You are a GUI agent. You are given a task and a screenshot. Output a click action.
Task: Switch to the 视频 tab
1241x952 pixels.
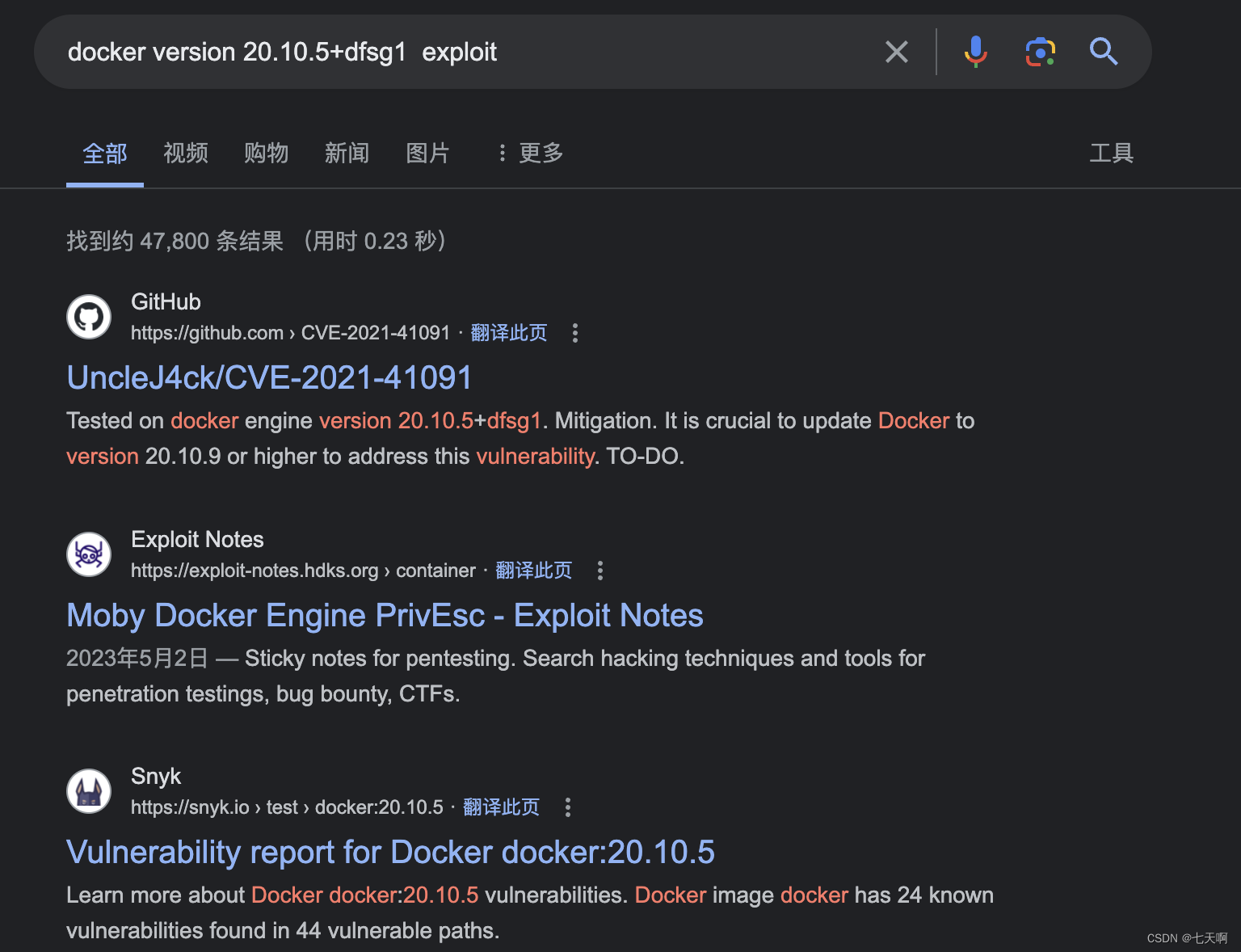(186, 153)
